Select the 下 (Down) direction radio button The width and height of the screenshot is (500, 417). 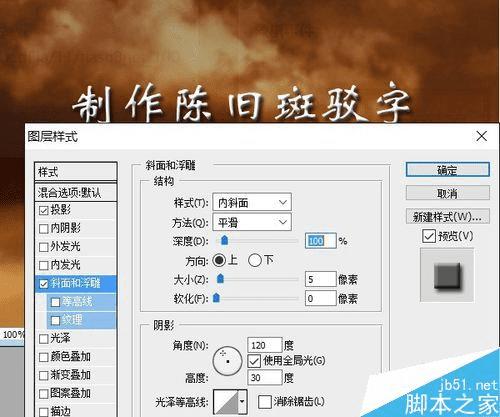click(x=255, y=260)
